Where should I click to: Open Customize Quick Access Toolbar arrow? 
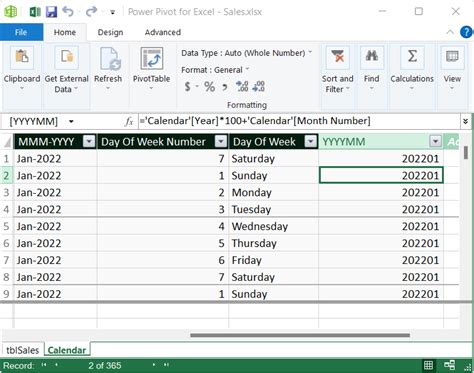[113, 13]
